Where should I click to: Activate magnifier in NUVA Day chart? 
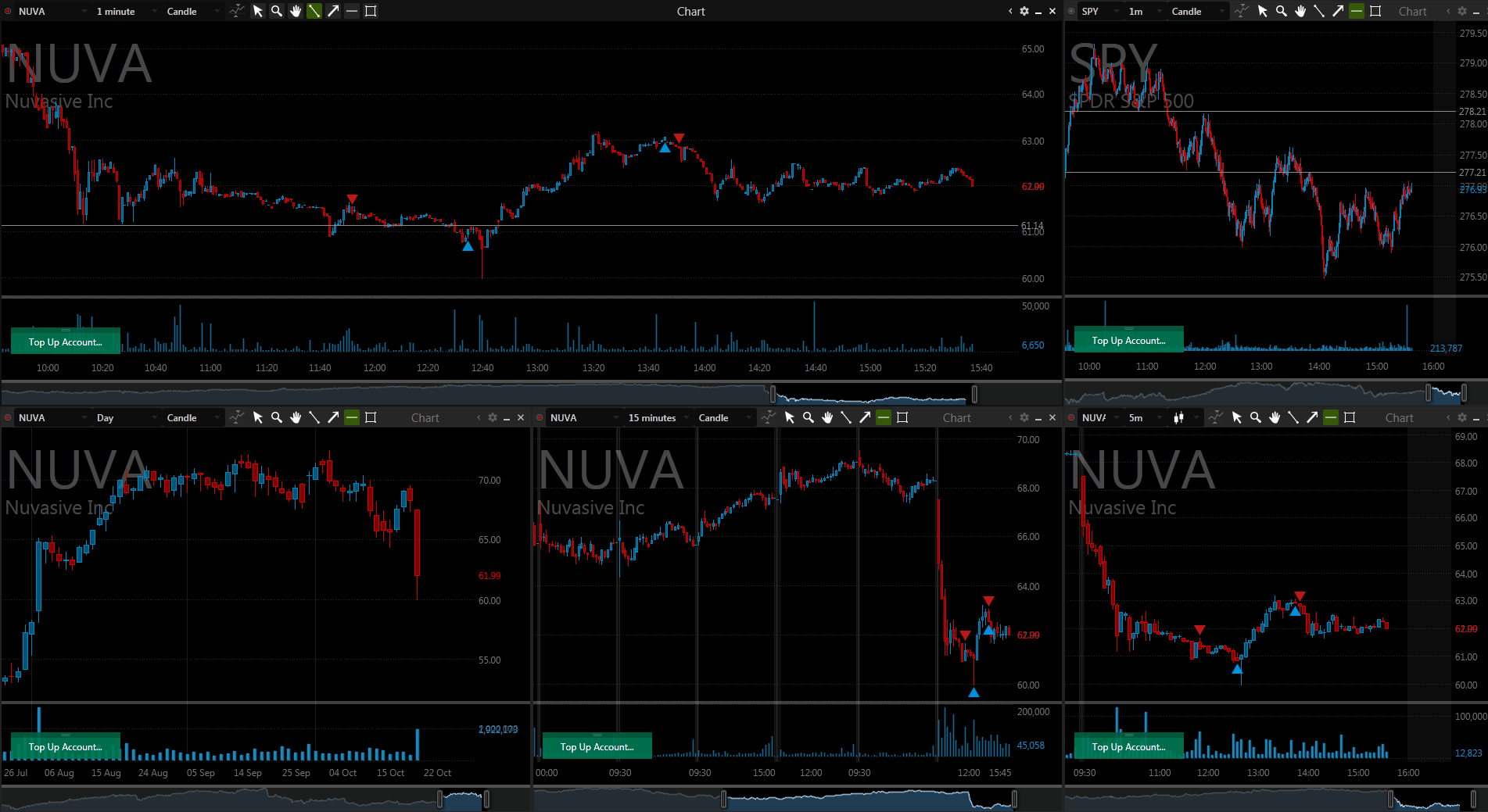[x=277, y=417]
